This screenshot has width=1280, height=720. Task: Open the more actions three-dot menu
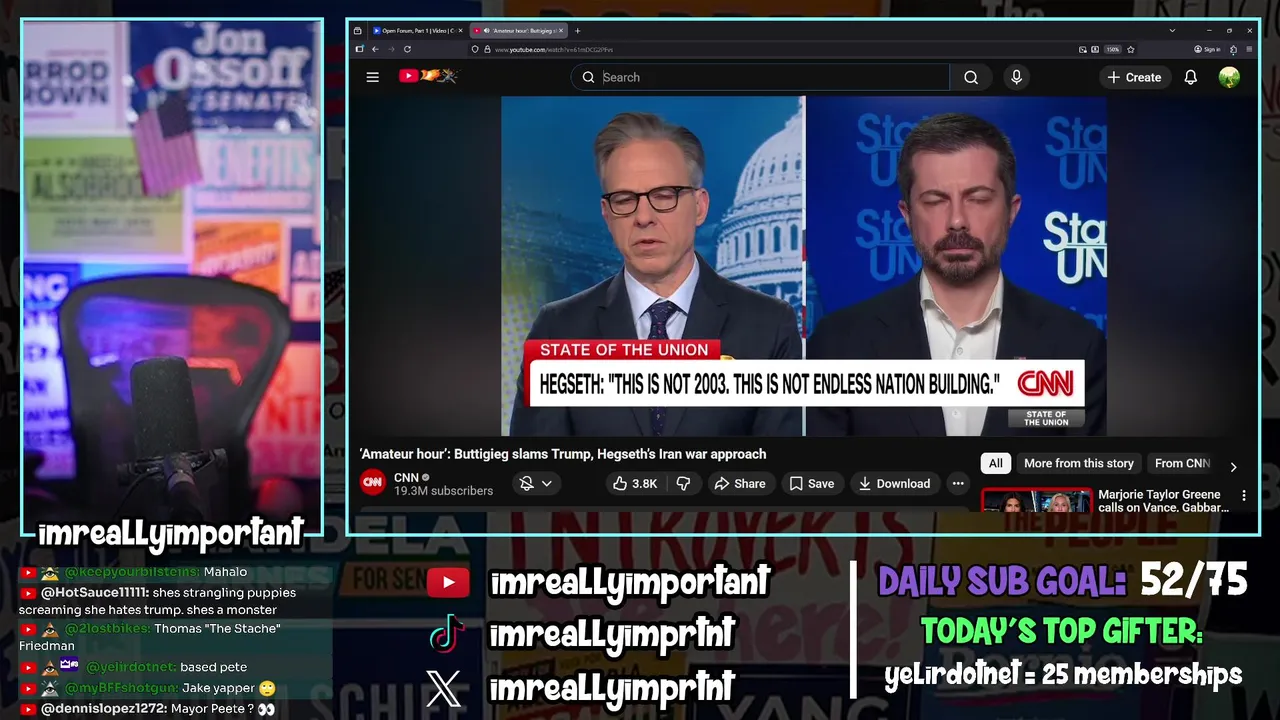958,483
